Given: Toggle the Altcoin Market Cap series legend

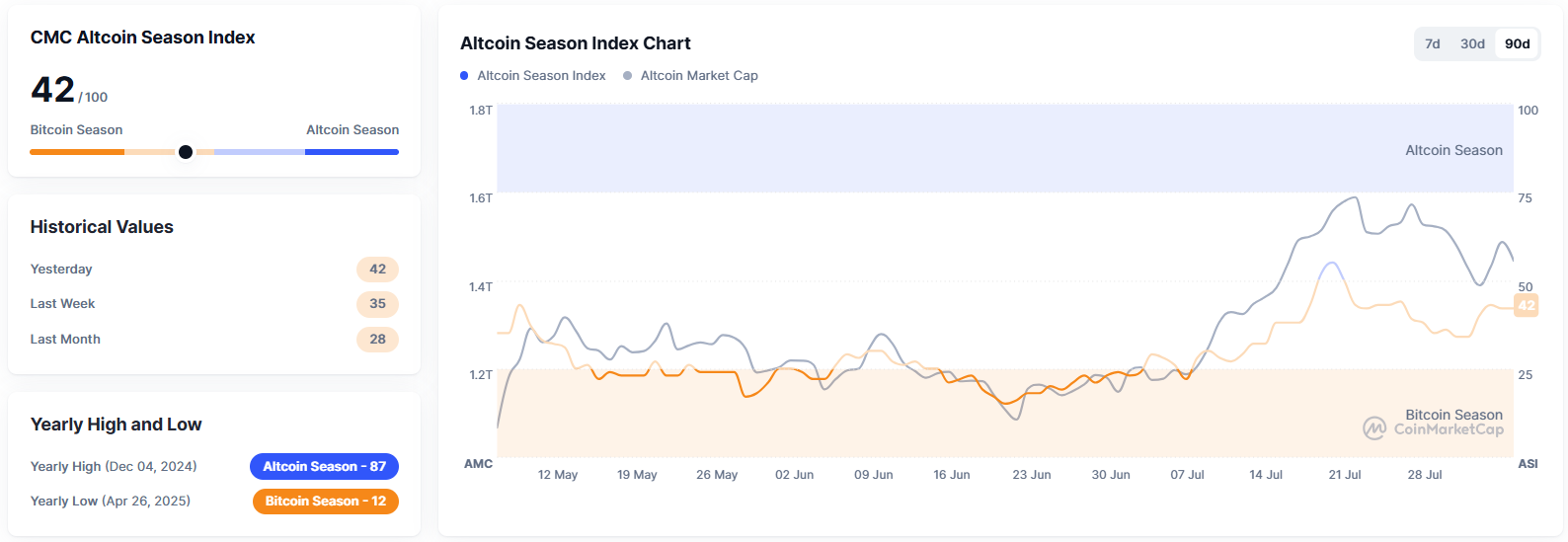Looking at the screenshot, I should [x=699, y=76].
